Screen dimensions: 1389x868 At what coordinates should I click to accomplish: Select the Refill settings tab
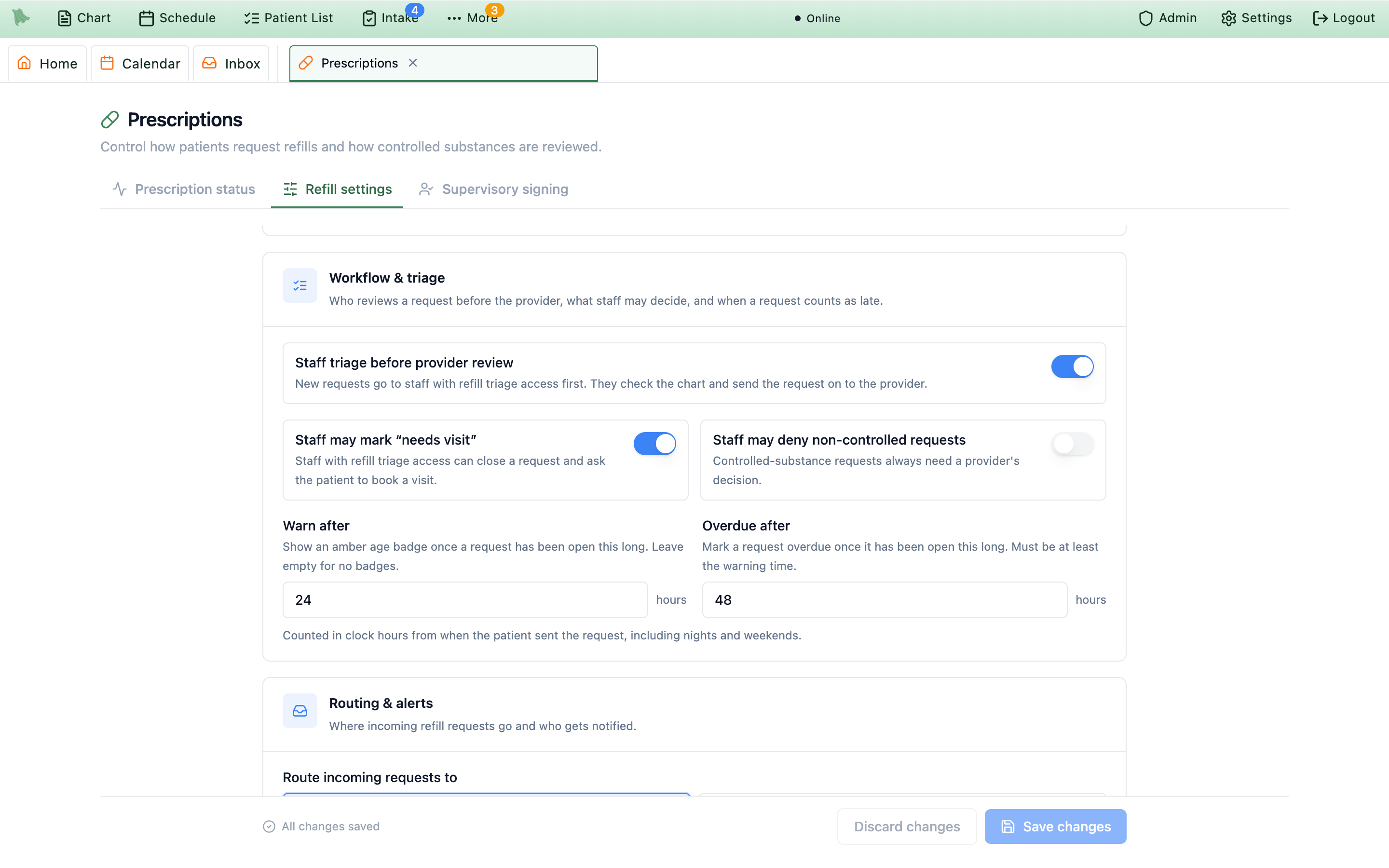click(x=337, y=190)
